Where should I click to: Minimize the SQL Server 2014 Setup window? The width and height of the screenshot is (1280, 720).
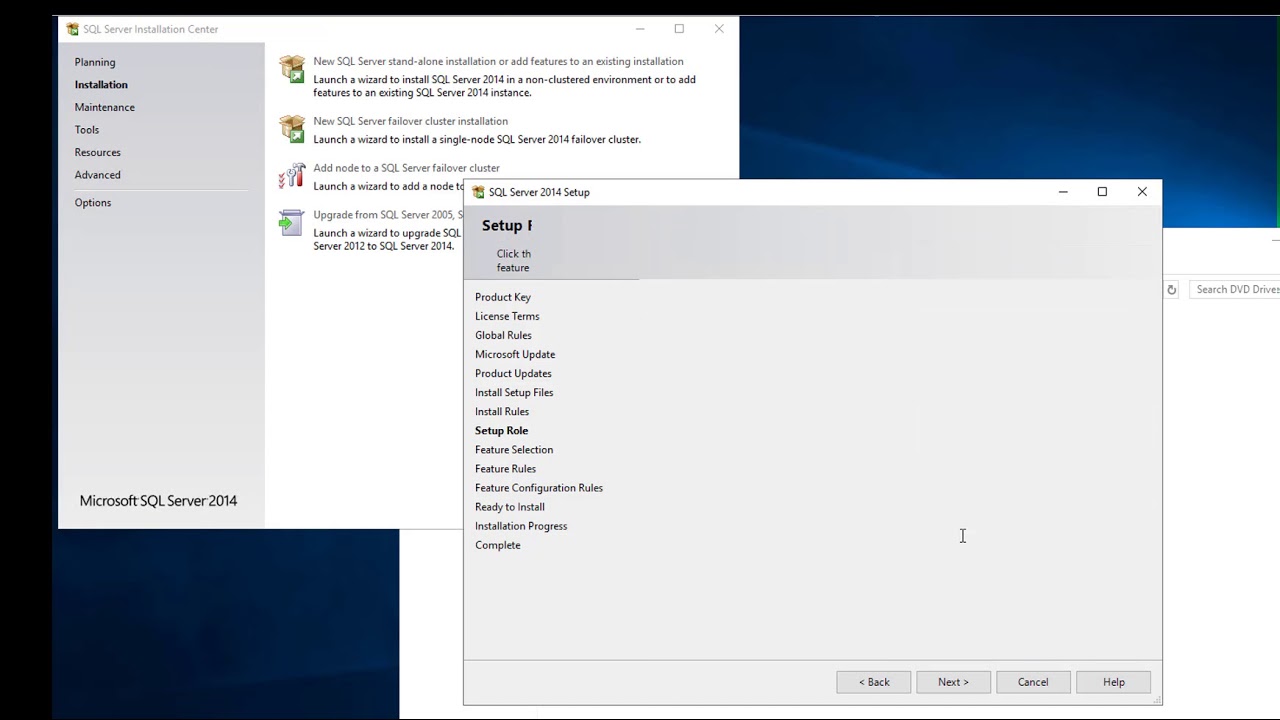1063,192
